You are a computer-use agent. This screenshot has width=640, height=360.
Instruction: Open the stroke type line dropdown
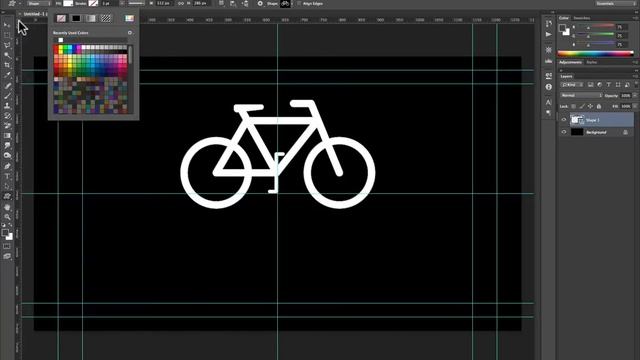pyautogui.click(x=136, y=3)
